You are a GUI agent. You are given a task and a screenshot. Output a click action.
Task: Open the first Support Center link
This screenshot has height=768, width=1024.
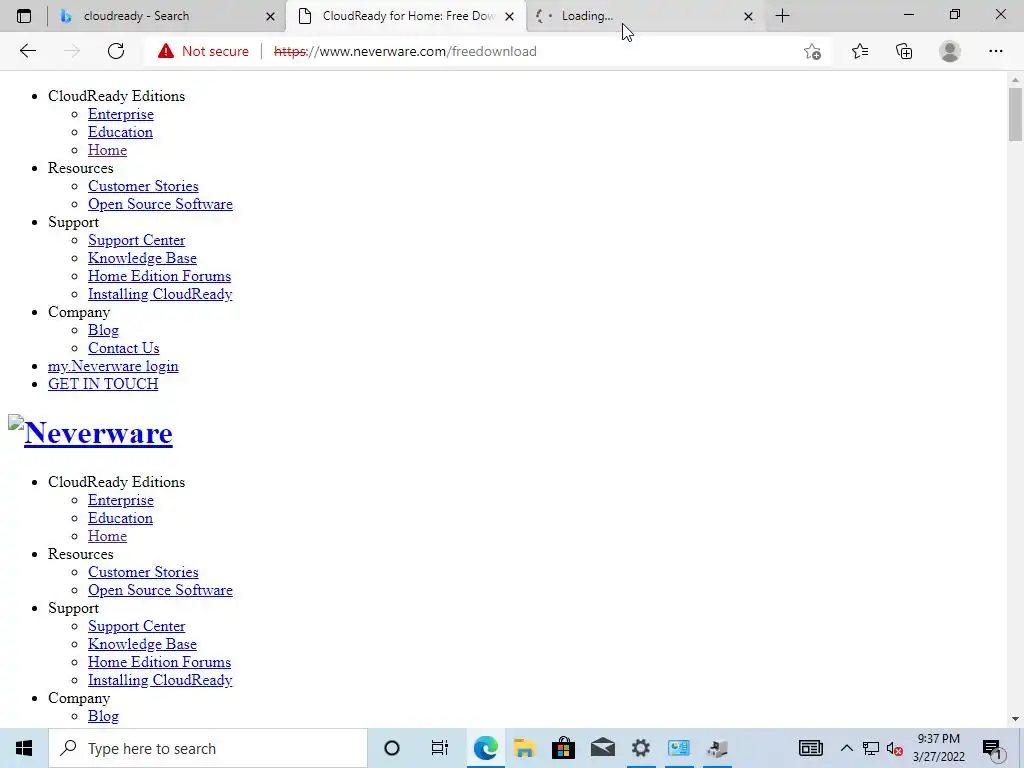pos(136,240)
